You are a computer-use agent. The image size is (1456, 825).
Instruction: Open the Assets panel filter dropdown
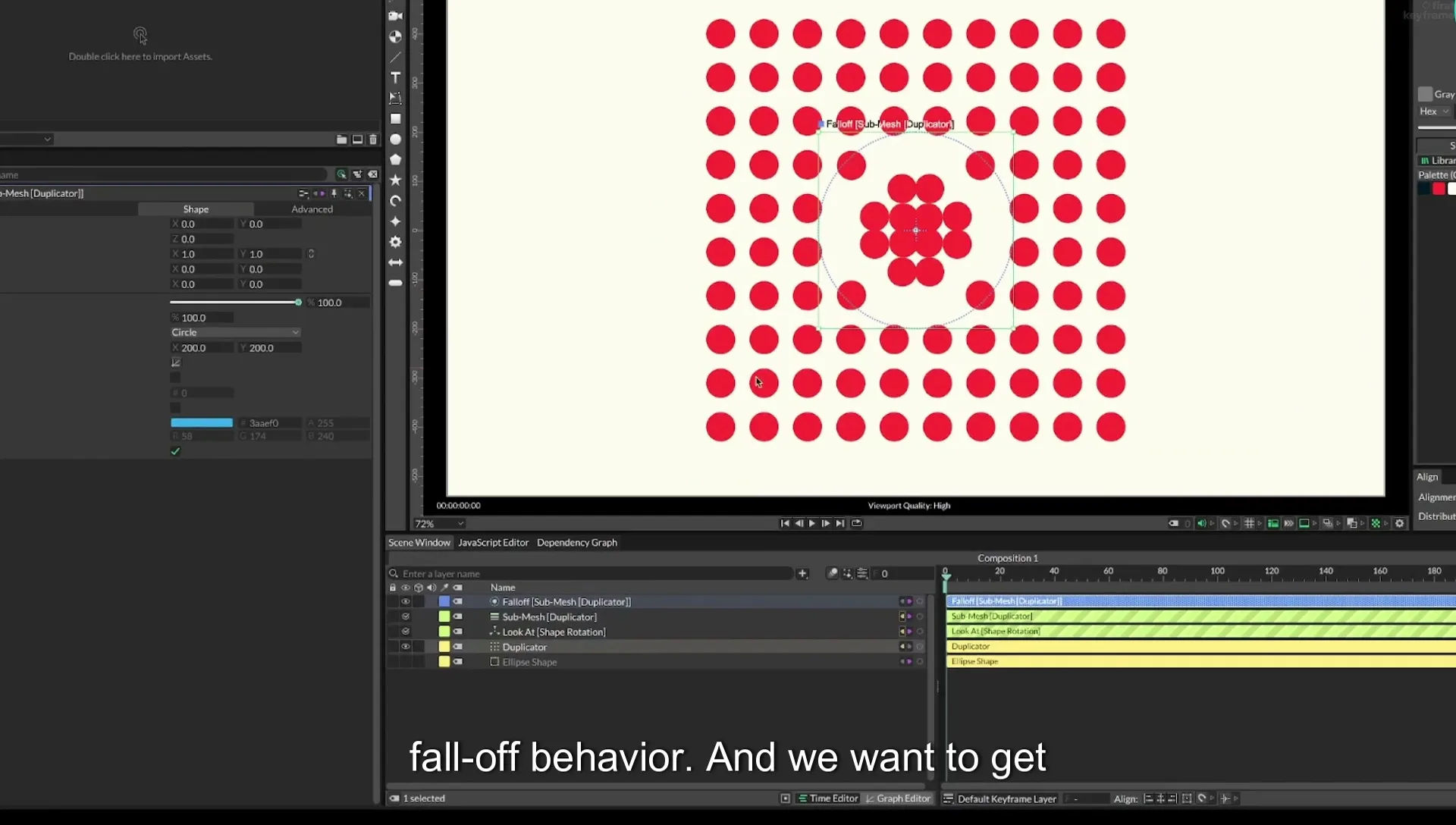pyautogui.click(x=26, y=140)
